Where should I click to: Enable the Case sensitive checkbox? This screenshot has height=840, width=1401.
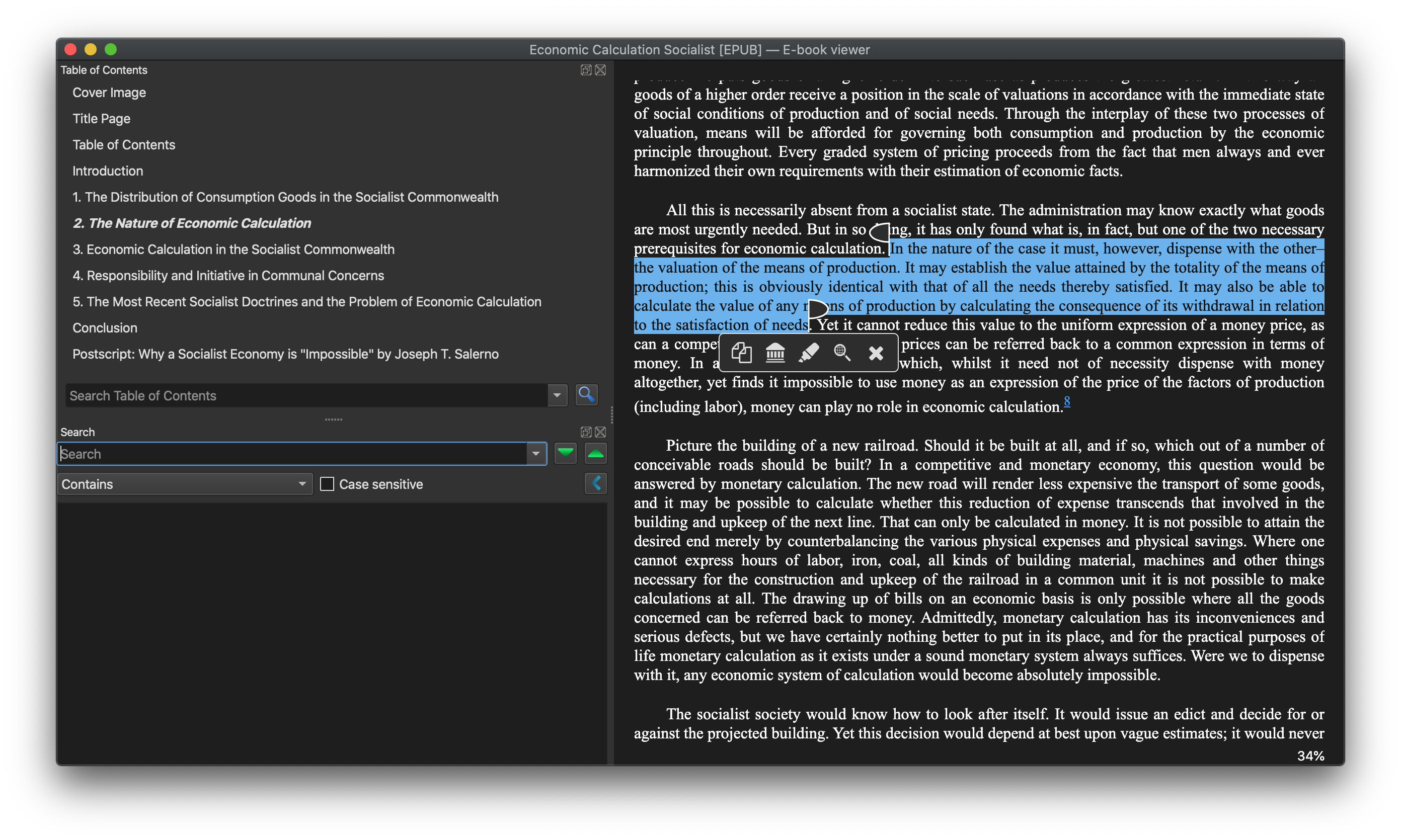tap(327, 484)
